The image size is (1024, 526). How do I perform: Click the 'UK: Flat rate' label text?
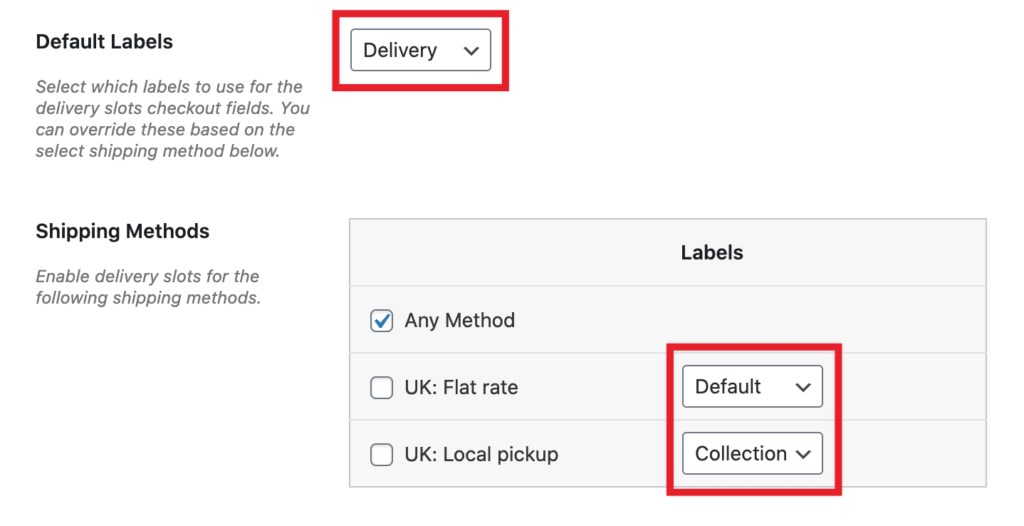point(461,387)
